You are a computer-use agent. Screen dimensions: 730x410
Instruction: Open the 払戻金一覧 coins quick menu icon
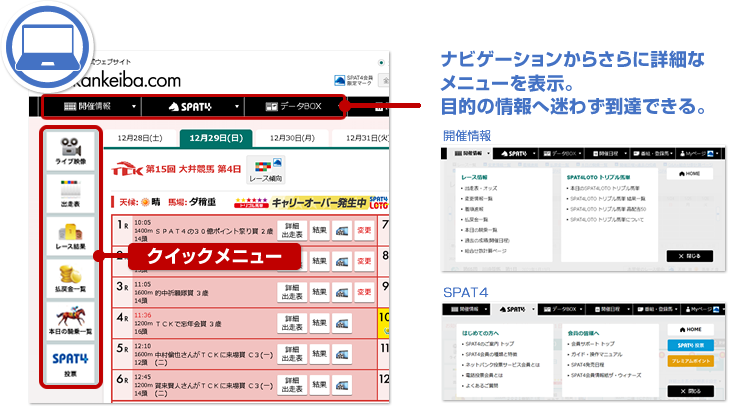(70, 278)
